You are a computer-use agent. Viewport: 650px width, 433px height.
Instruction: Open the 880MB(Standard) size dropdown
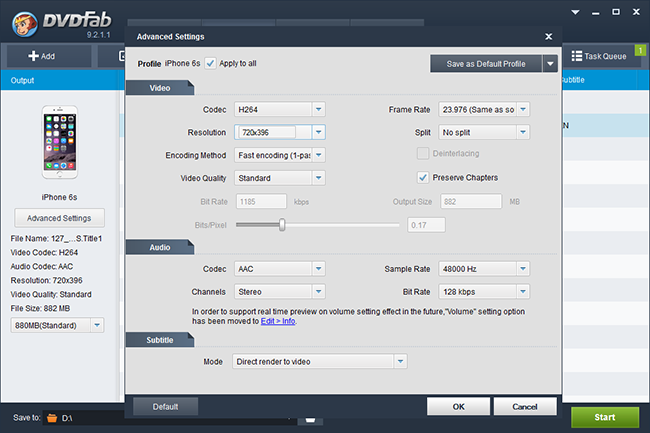click(x=97, y=325)
